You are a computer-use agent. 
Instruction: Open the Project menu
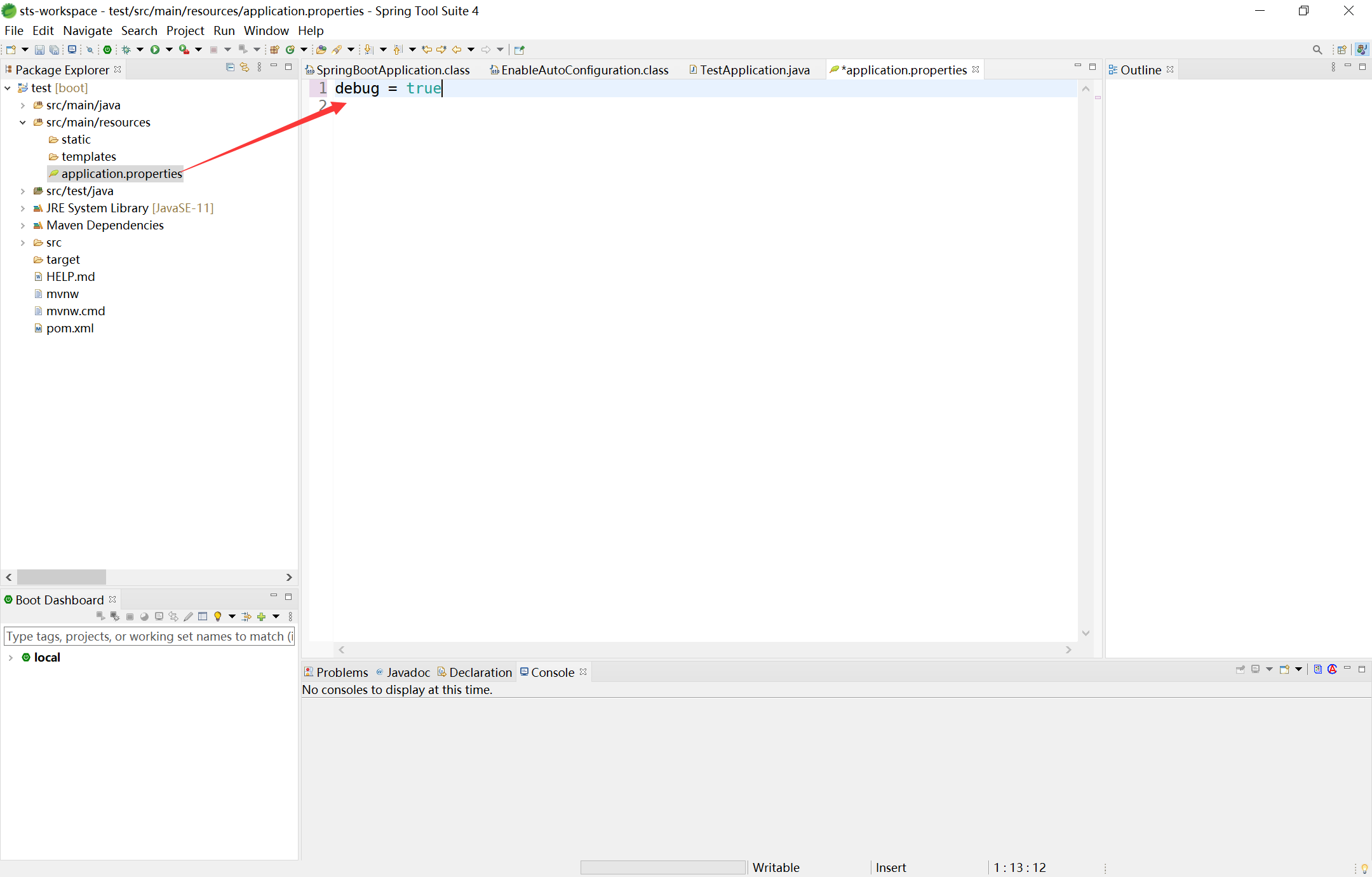pyautogui.click(x=185, y=31)
